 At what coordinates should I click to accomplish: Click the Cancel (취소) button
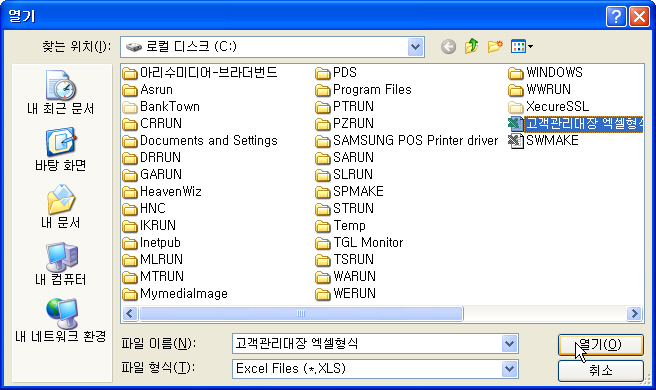click(x=601, y=370)
